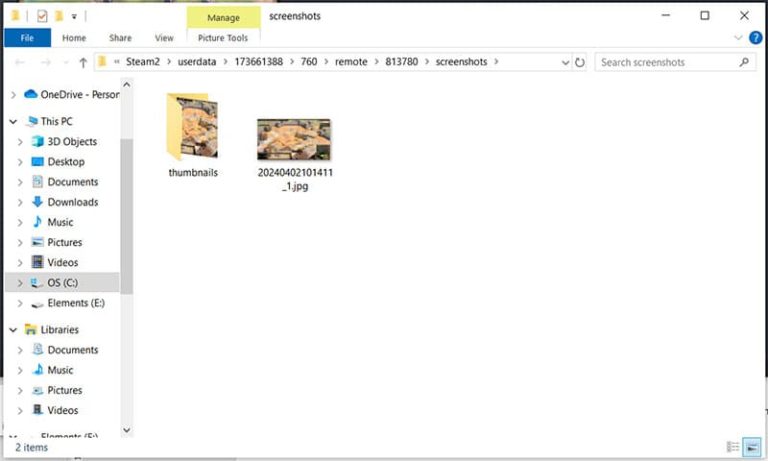This screenshot has height=461, width=768.
Task: Click the Up directory arrow icon
Action: point(83,62)
